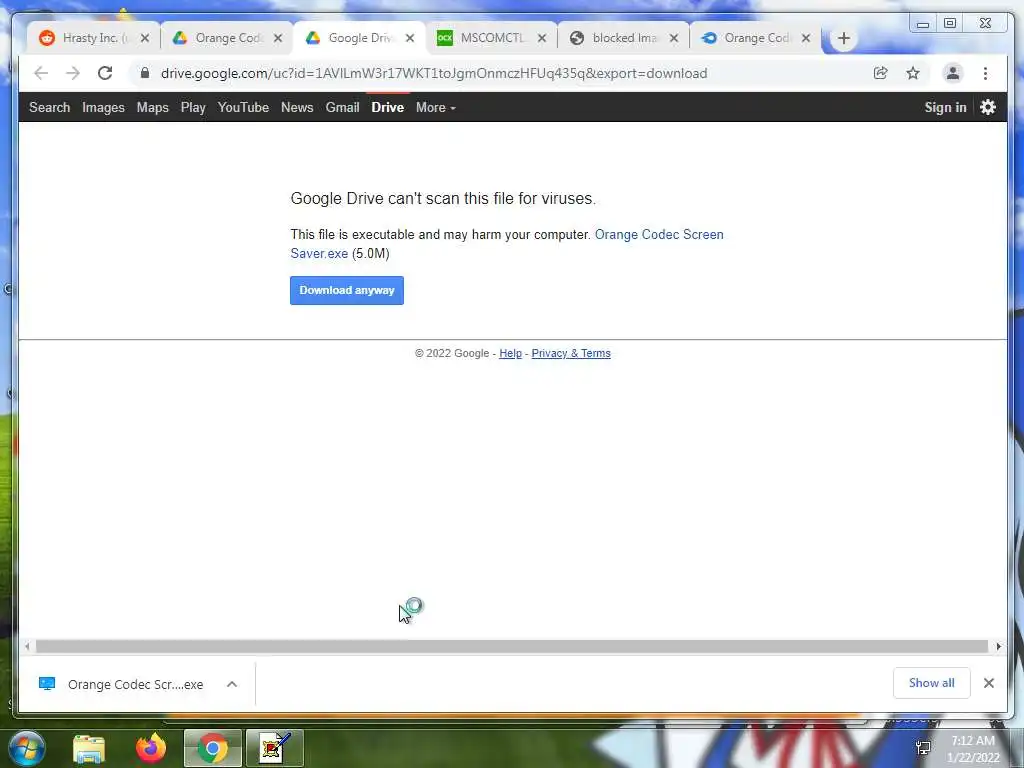Screen dimensions: 1024x768
Task: Click the network tray icon
Action: pos(923,748)
